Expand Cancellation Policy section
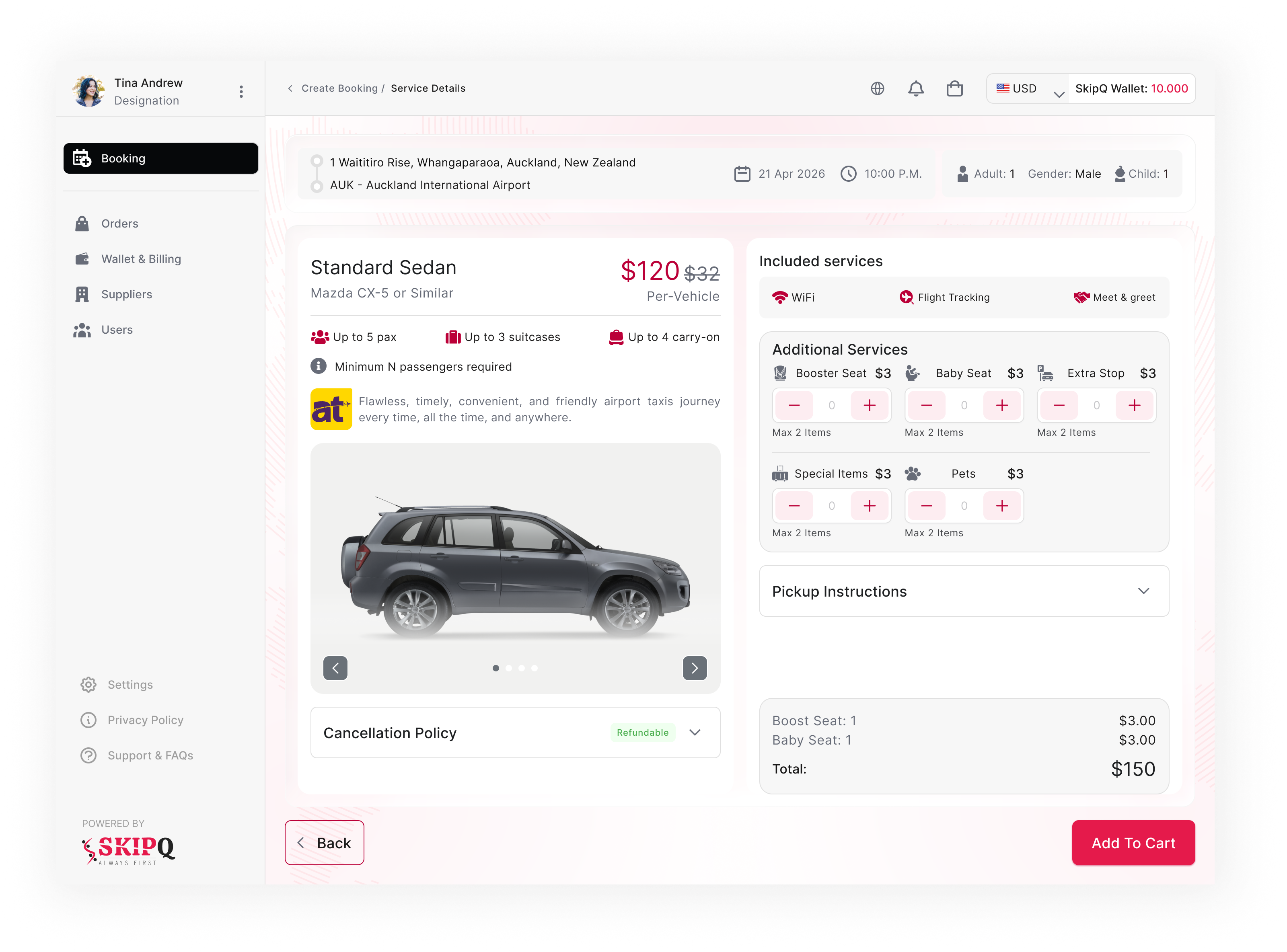 [x=515, y=732]
